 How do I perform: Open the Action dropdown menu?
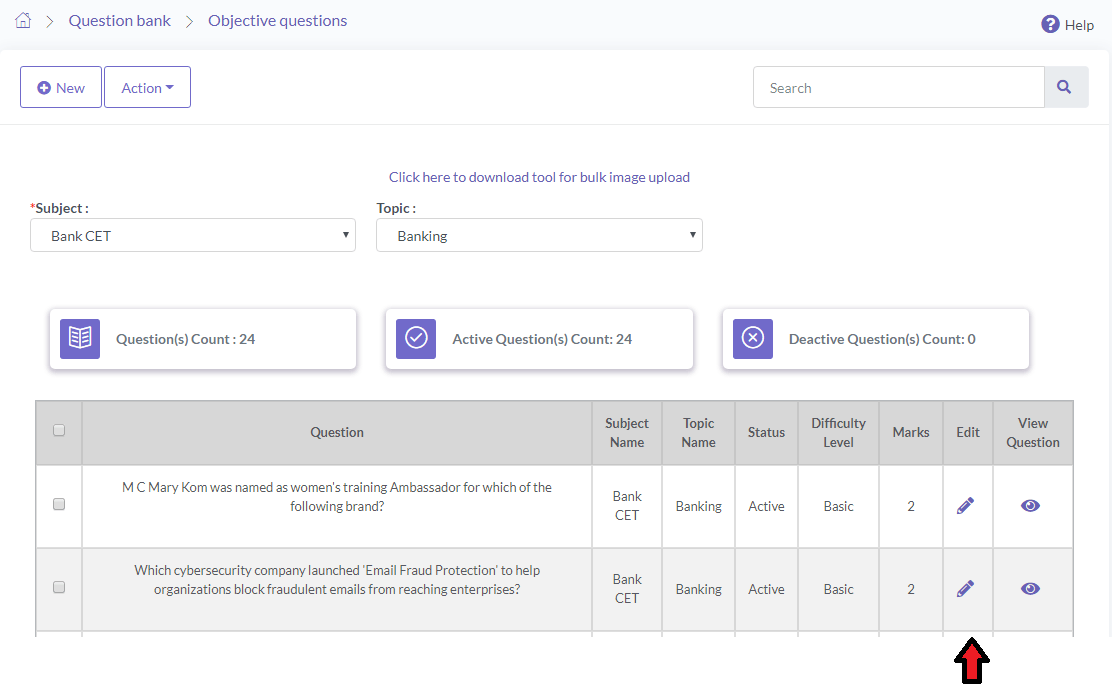tap(147, 88)
